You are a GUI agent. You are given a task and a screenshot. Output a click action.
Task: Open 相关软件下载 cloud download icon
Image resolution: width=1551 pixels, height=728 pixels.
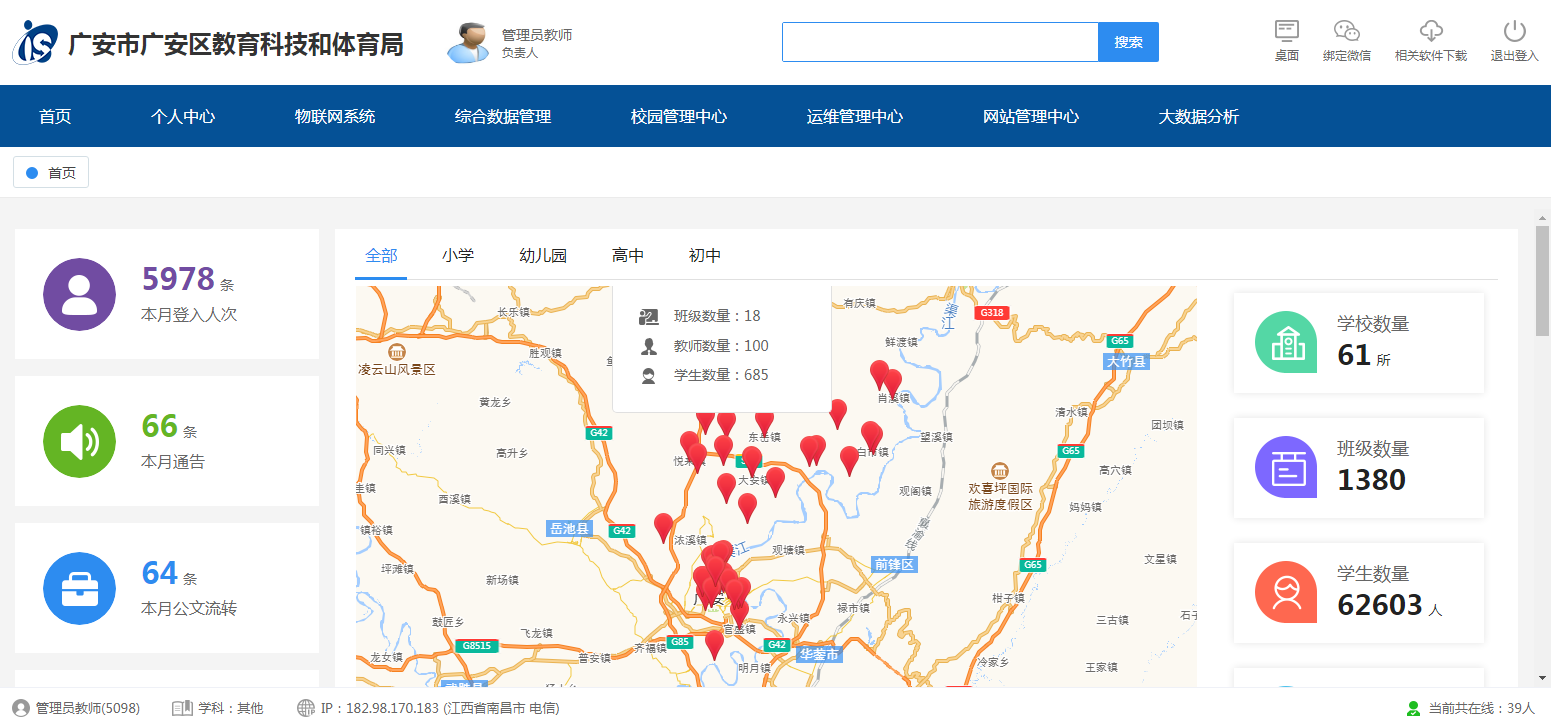click(x=1431, y=31)
